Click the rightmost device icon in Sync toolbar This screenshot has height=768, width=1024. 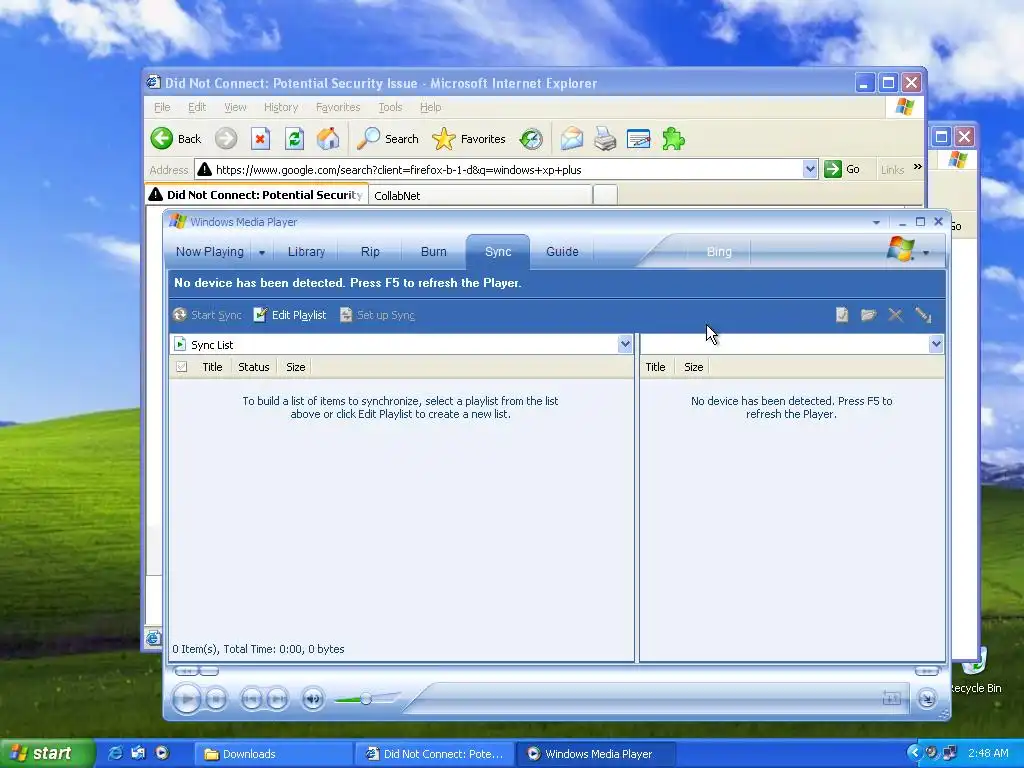[x=923, y=315]
